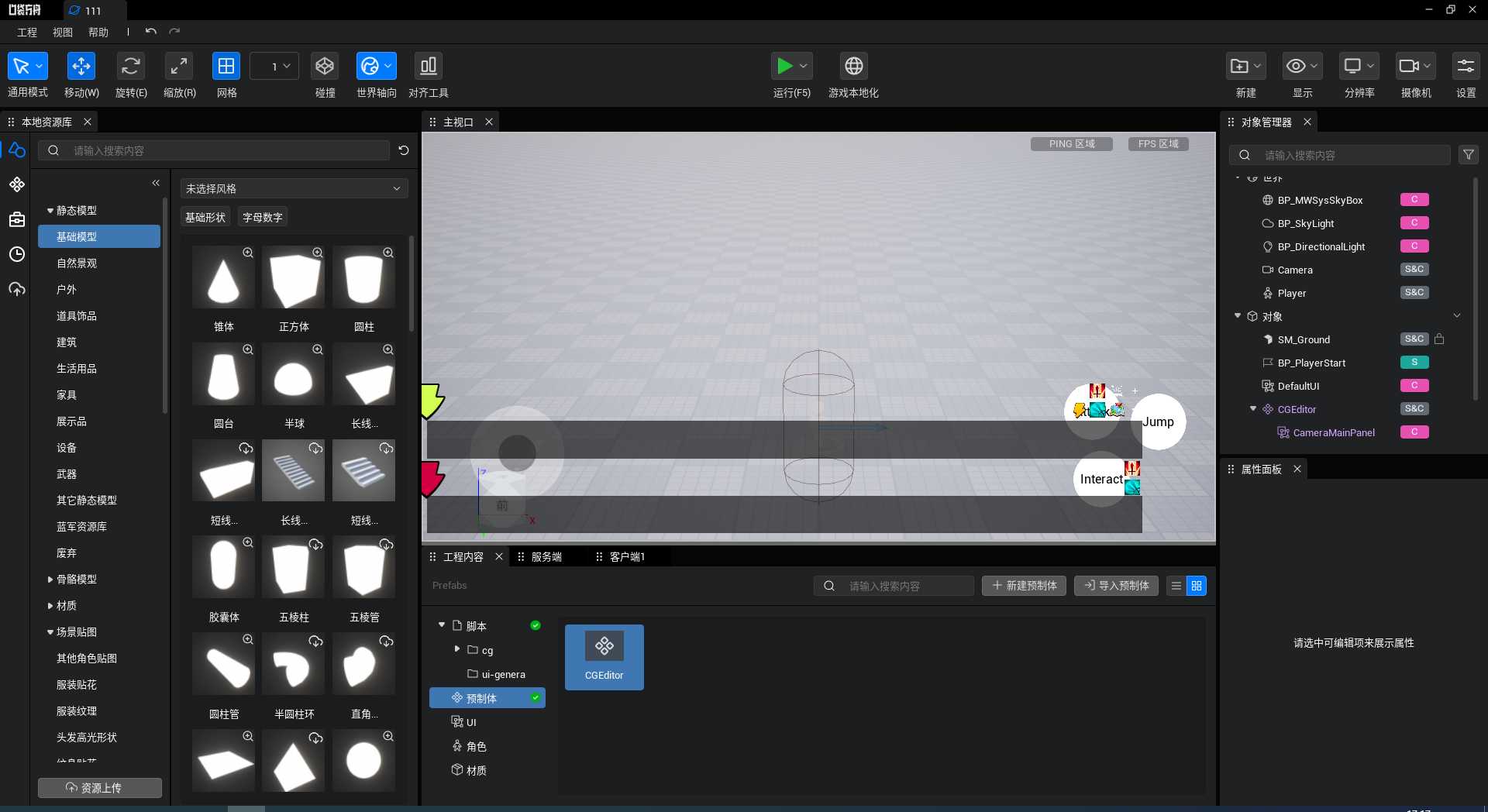This screenshot has width=1488, height=812.
Task: Click the object manager search field
Action: (1340, 155)
